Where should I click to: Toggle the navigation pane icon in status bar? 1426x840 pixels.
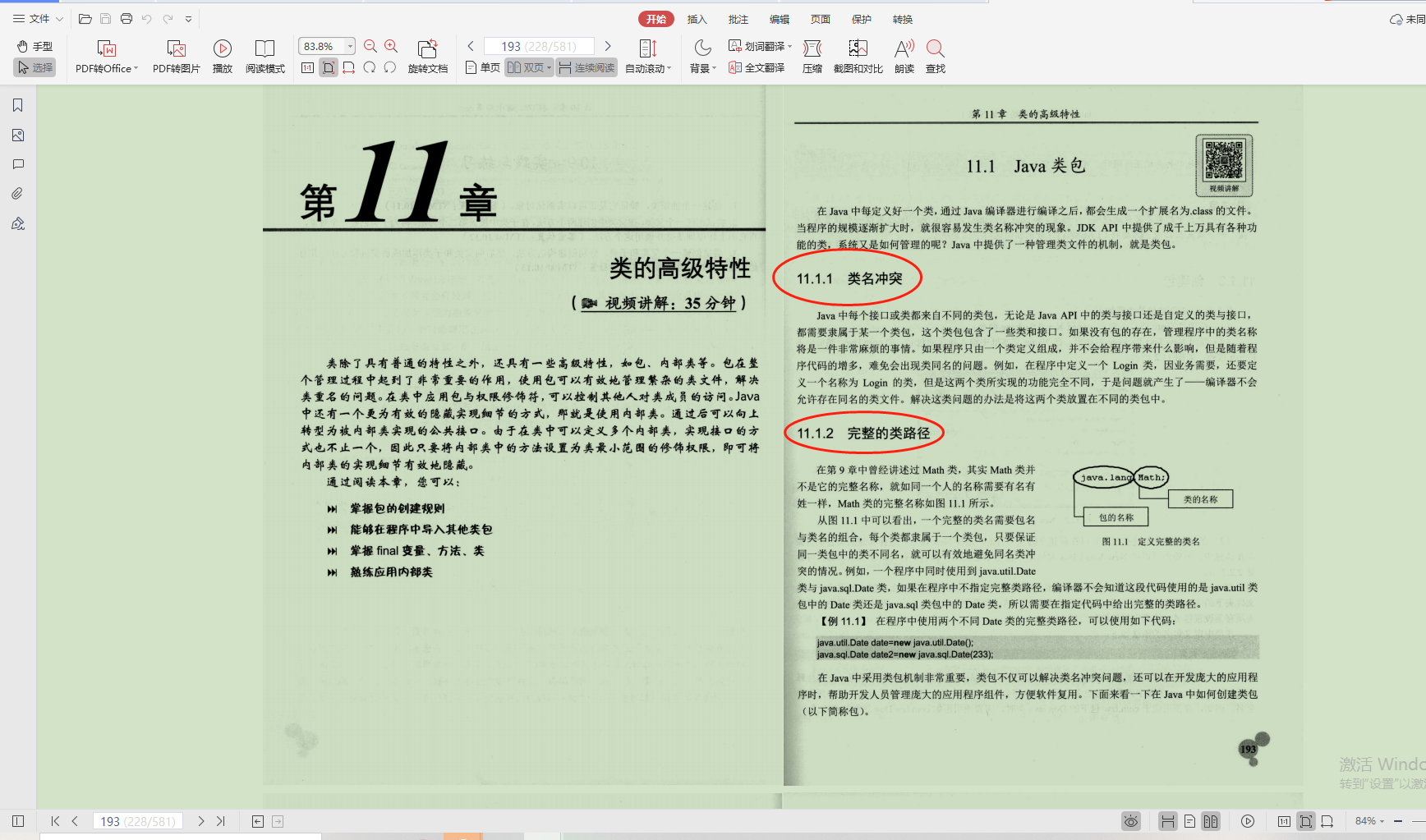(x=18, y=821)
